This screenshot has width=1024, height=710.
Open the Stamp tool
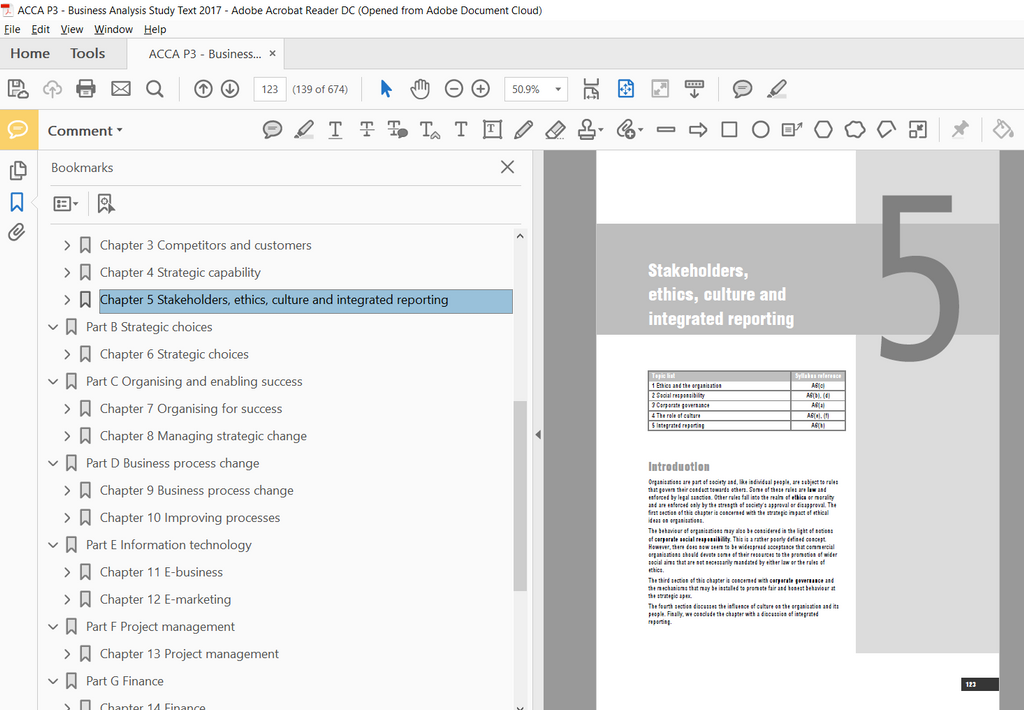click(590, 130)
